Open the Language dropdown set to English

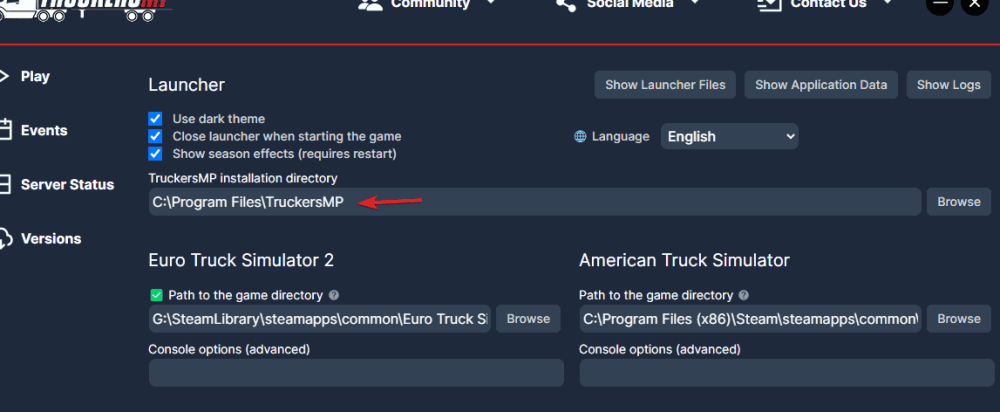(x=729, y=136)
